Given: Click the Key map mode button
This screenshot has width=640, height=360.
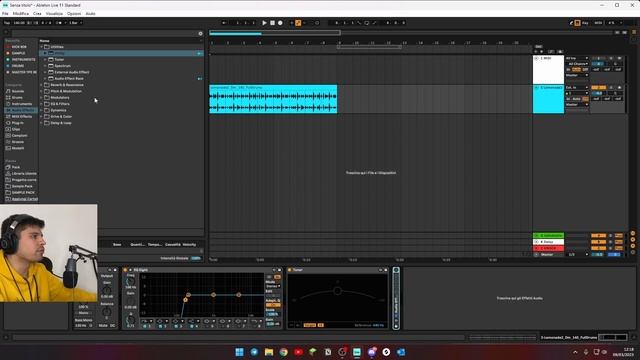Looking at the screenshot, I should (x=585, y=23).
